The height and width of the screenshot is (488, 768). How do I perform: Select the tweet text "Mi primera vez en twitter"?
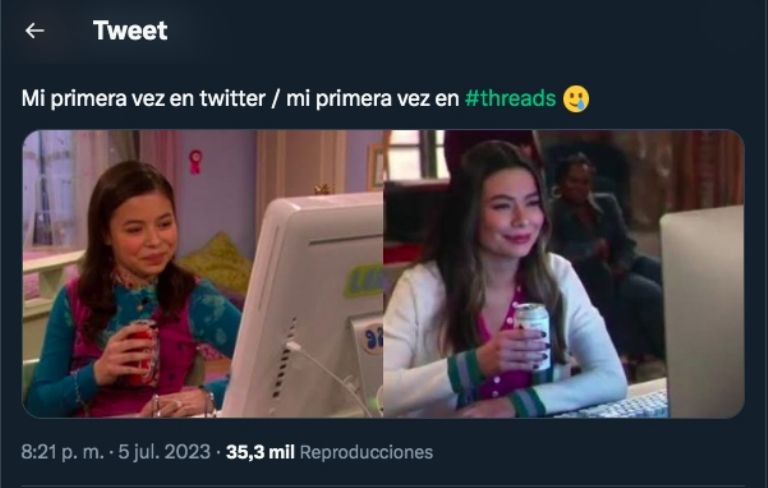(143, 98)
